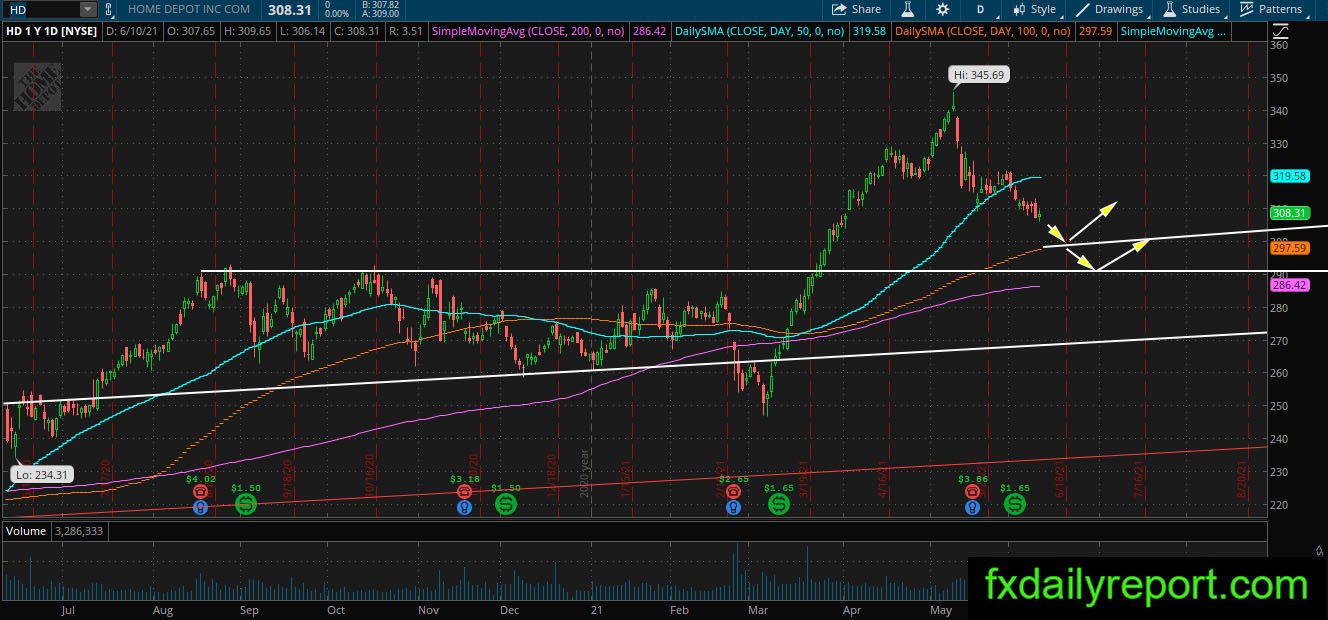Image resolution: width=1328 pixels, height=620 pixels.
Task: Click the earnings phone icon labeled $3.18
Action: (464, 492)
